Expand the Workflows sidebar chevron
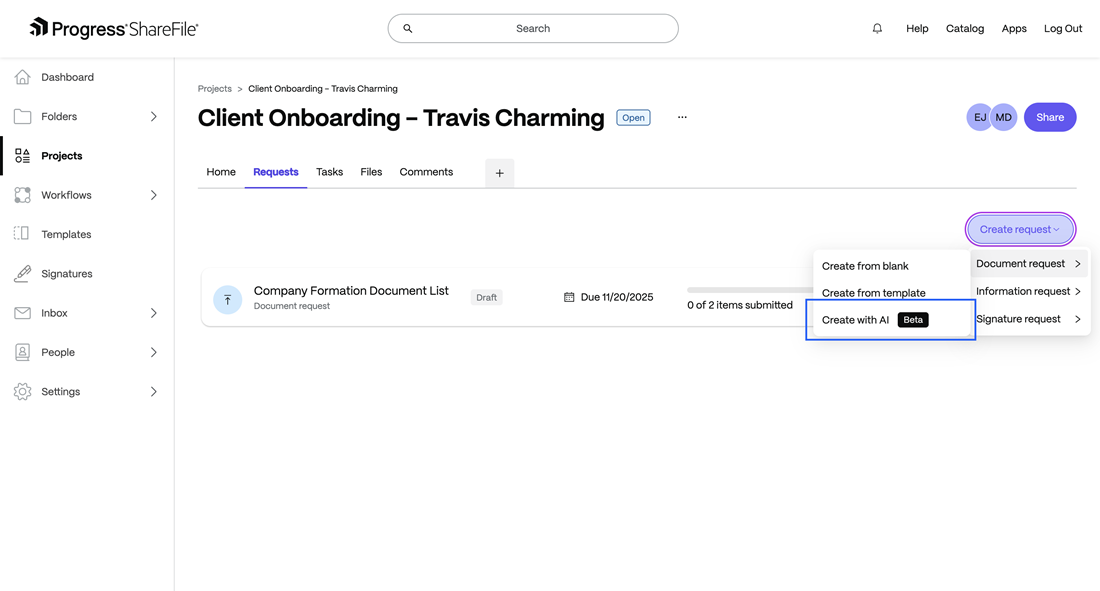 pyautogui.click(x=153, y=195)
